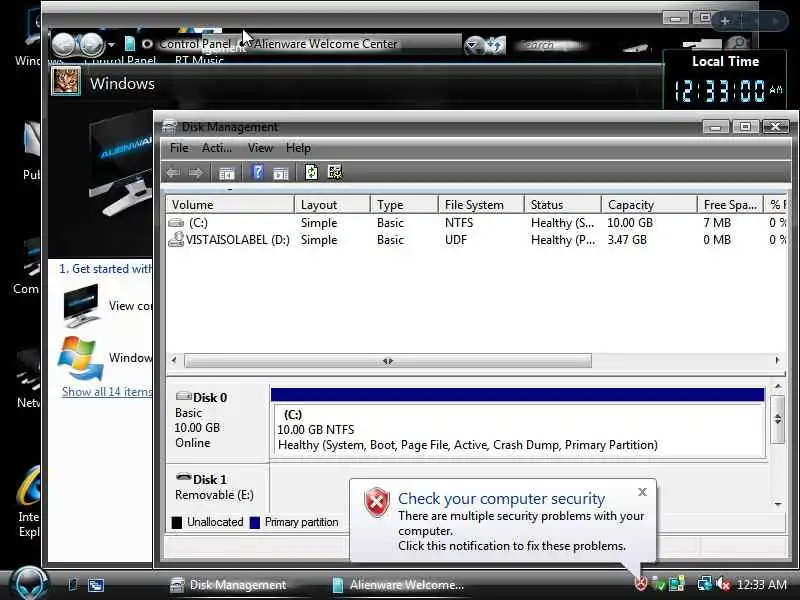Open the File menu
This screenshot has height=600, width=800.
coord(179,148)
